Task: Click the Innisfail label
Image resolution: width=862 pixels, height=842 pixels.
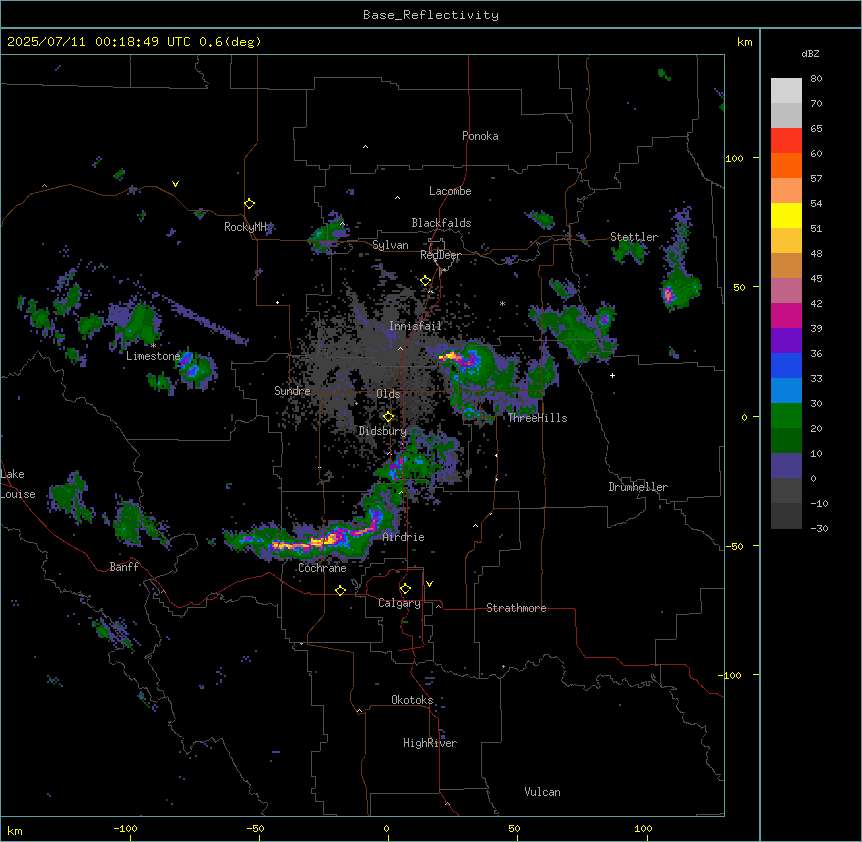Action: (x=415, y=326)
